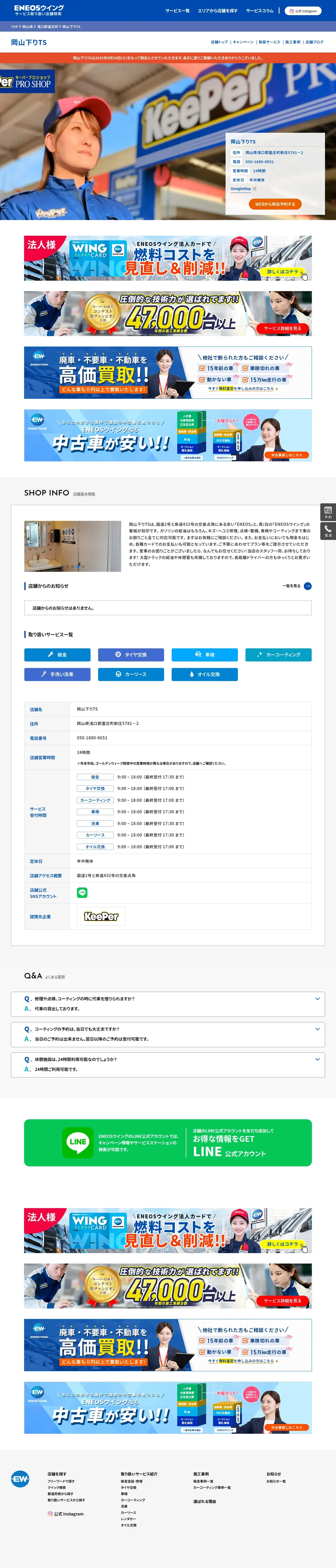The height and width of the screenshot is (1568, 336).
Task: Click the 店舗からのお知らせはありません notice box
Action: click(x=168, y=608)
